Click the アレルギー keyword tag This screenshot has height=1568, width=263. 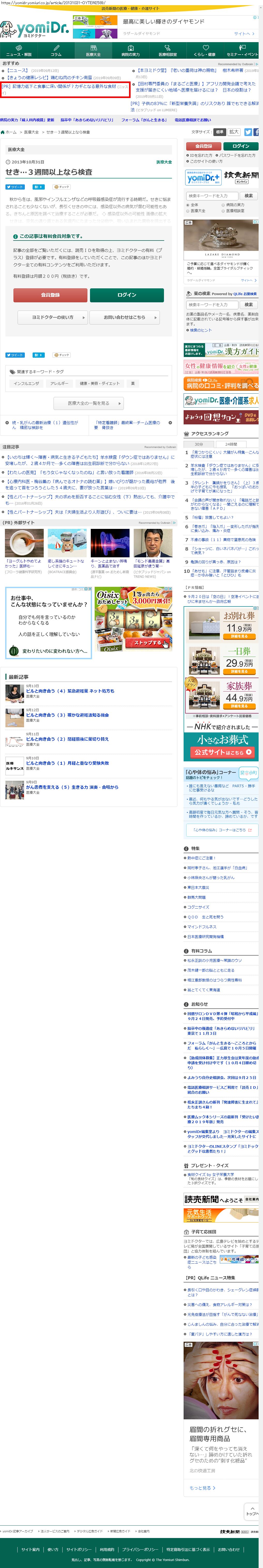coord(60,384)
